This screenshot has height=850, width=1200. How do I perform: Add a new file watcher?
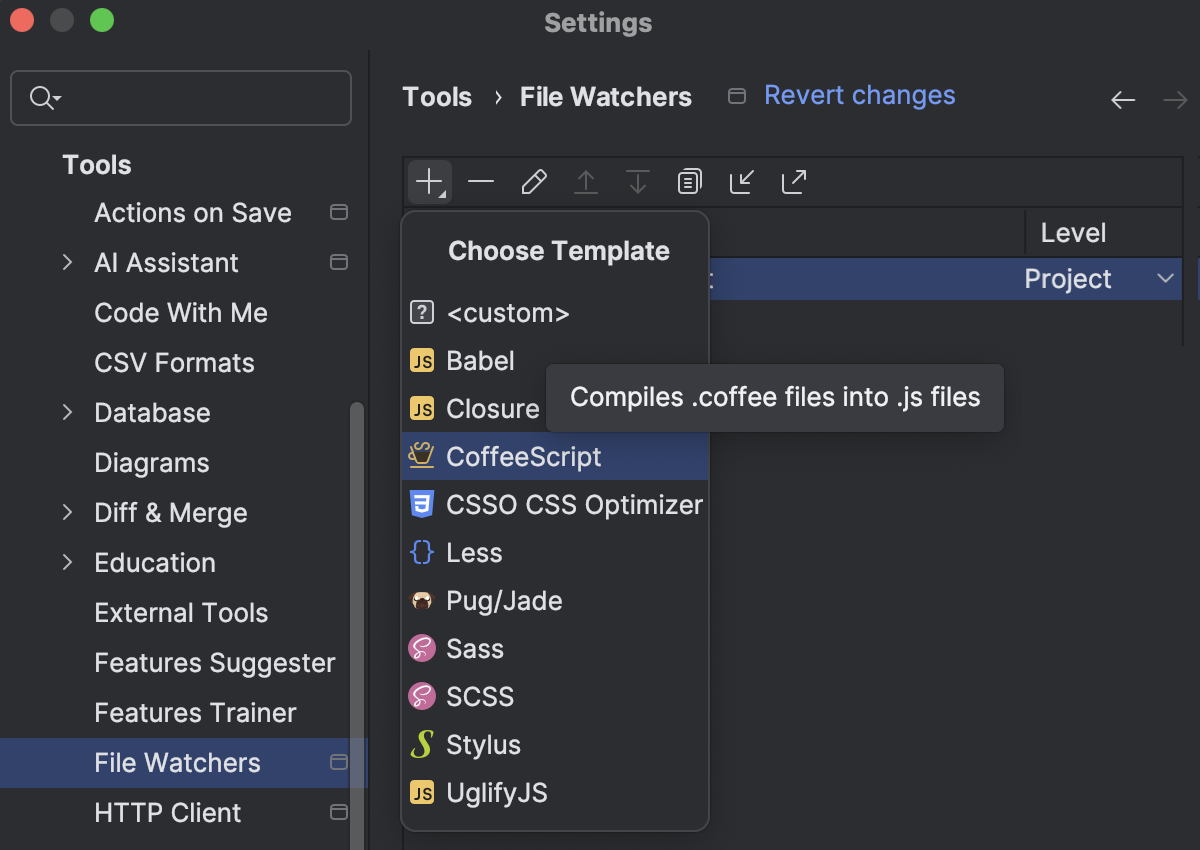tap(429, 181)
